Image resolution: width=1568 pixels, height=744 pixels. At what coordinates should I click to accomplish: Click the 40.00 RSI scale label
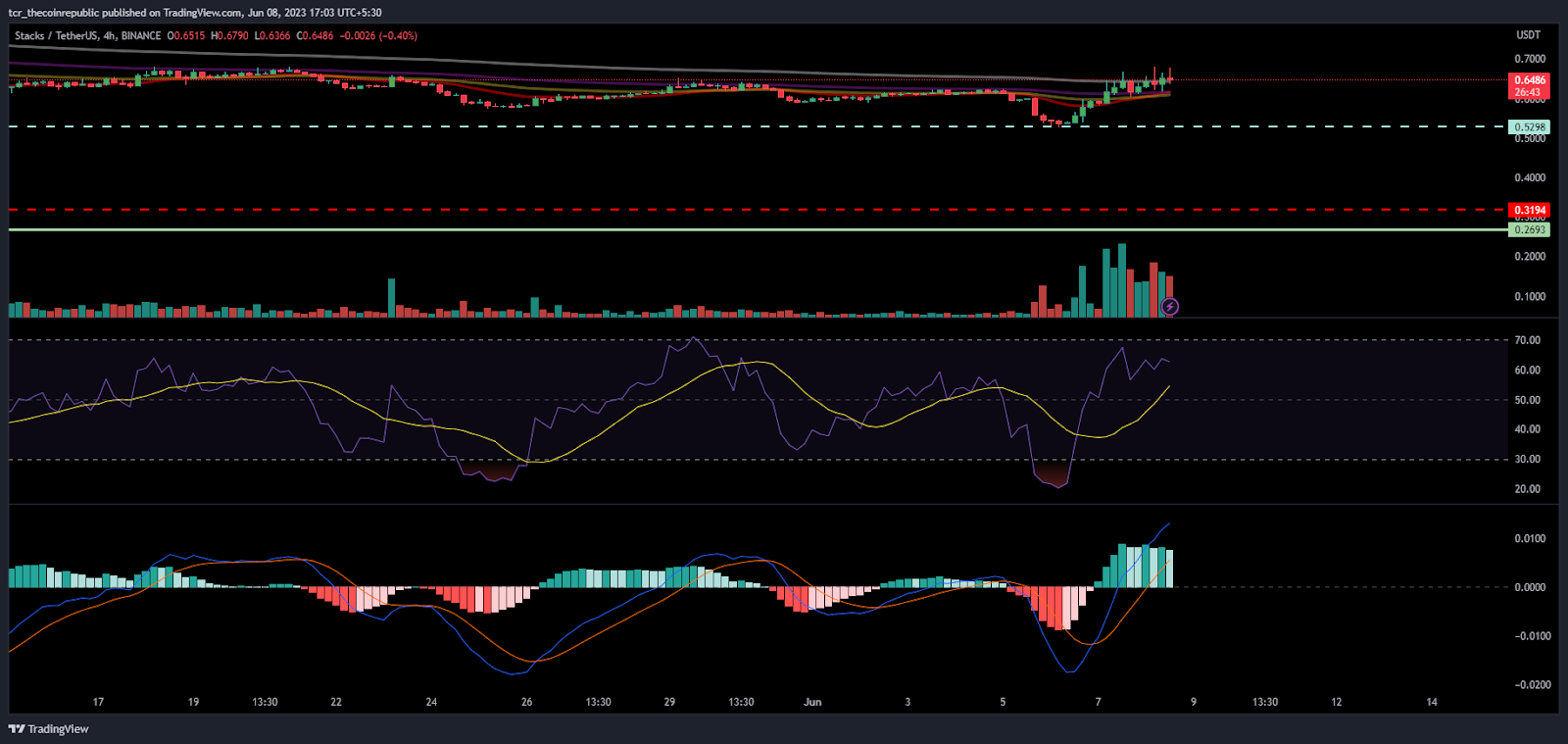[x=1527, y=428]
